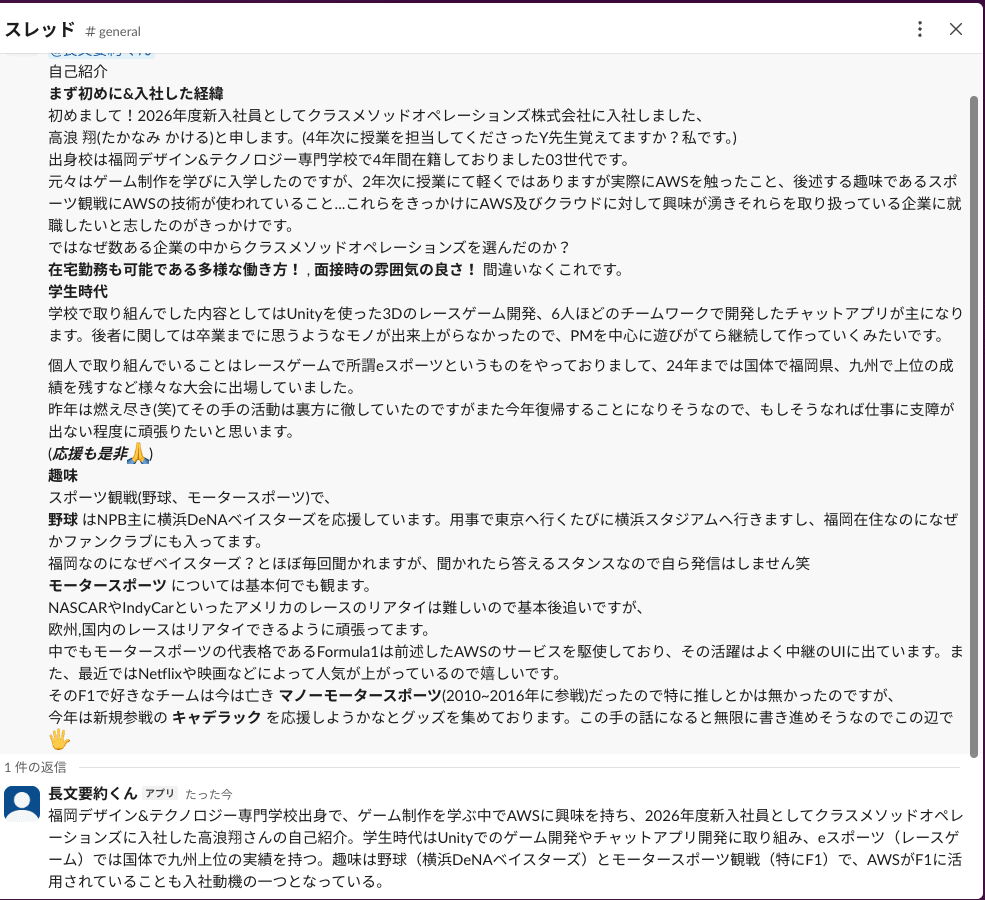Click the bold heading まず初めに&入社した経緯
The width and height of the screenshot is (985, 900).
click(136, 94)
